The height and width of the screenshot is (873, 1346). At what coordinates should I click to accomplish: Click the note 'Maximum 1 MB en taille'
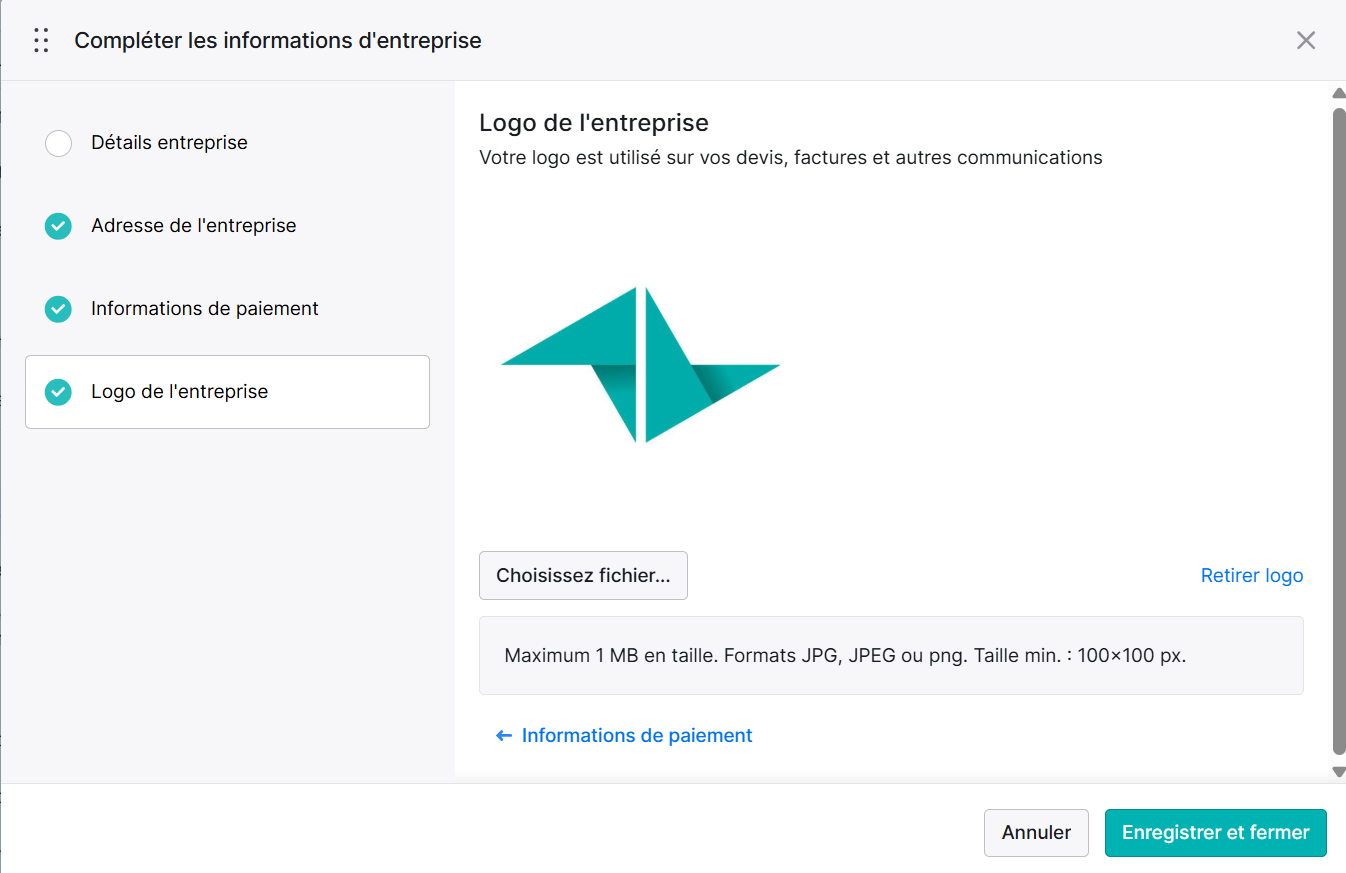point(611,656)
